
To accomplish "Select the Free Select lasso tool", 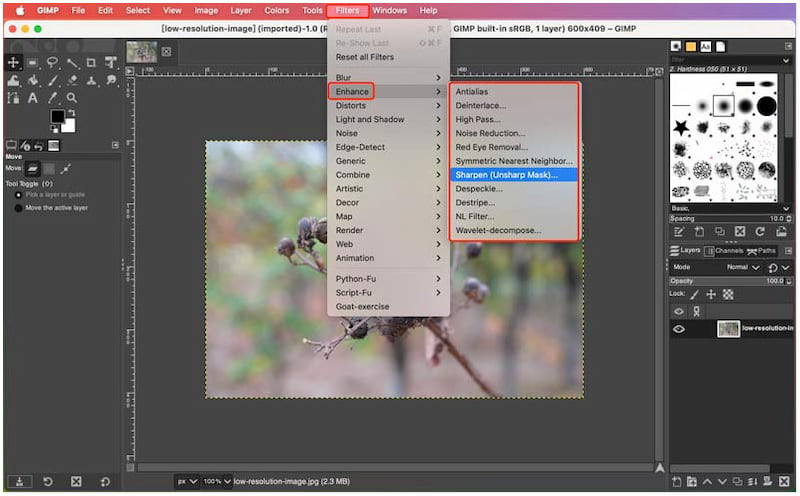I will (52, 63).
